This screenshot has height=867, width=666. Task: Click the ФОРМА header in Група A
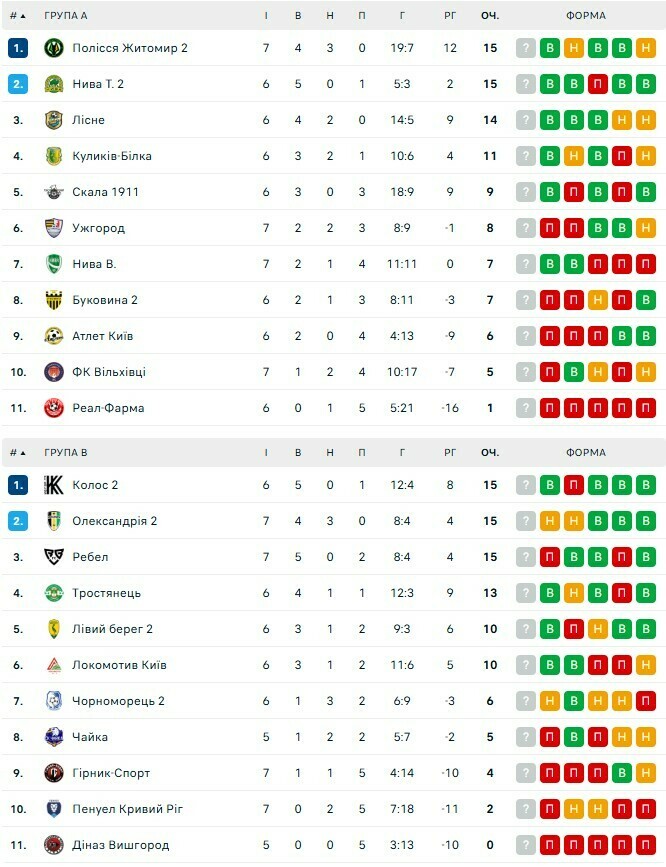pos(585,15)
